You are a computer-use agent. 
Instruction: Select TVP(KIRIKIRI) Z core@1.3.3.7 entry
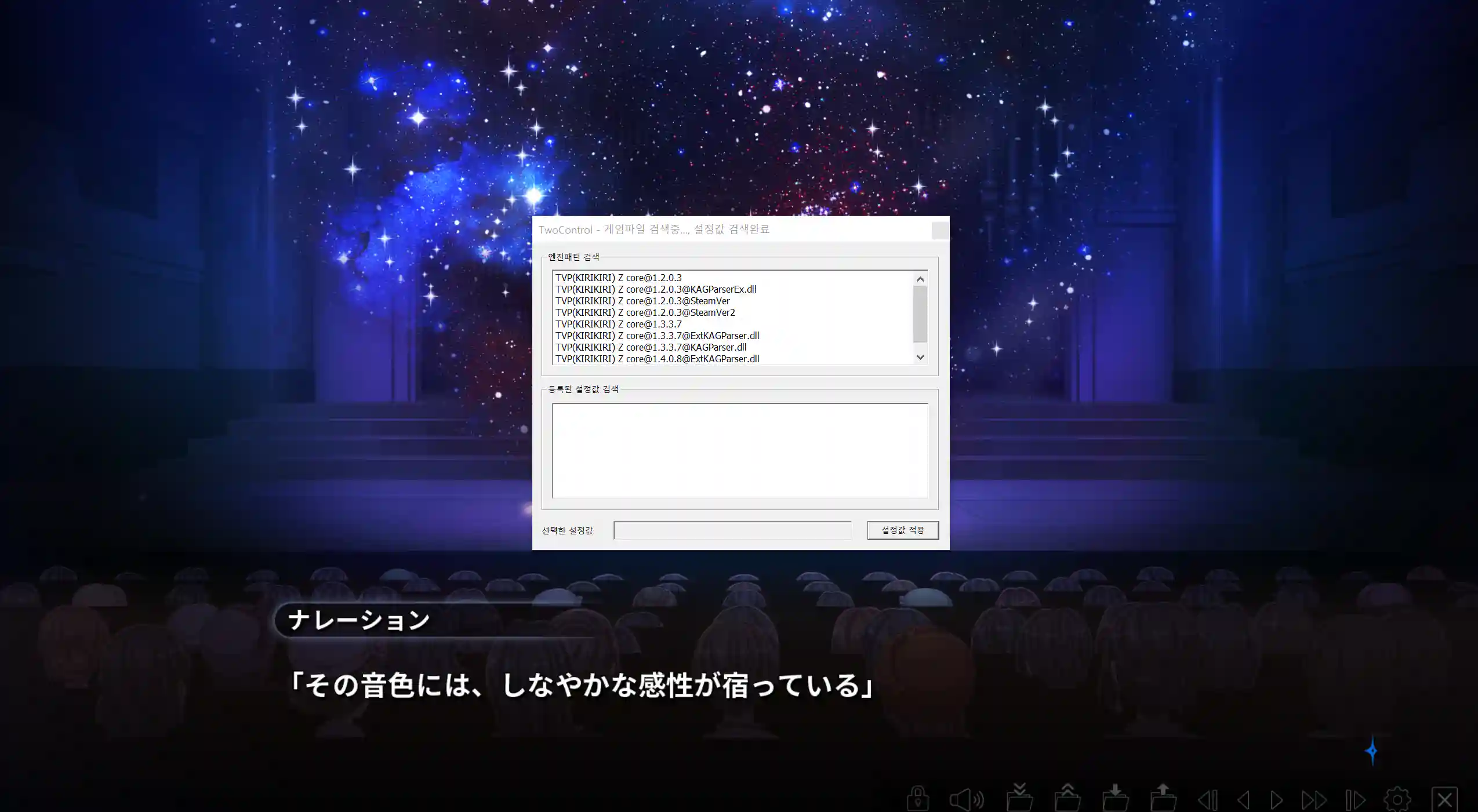[x=733, y=324]
